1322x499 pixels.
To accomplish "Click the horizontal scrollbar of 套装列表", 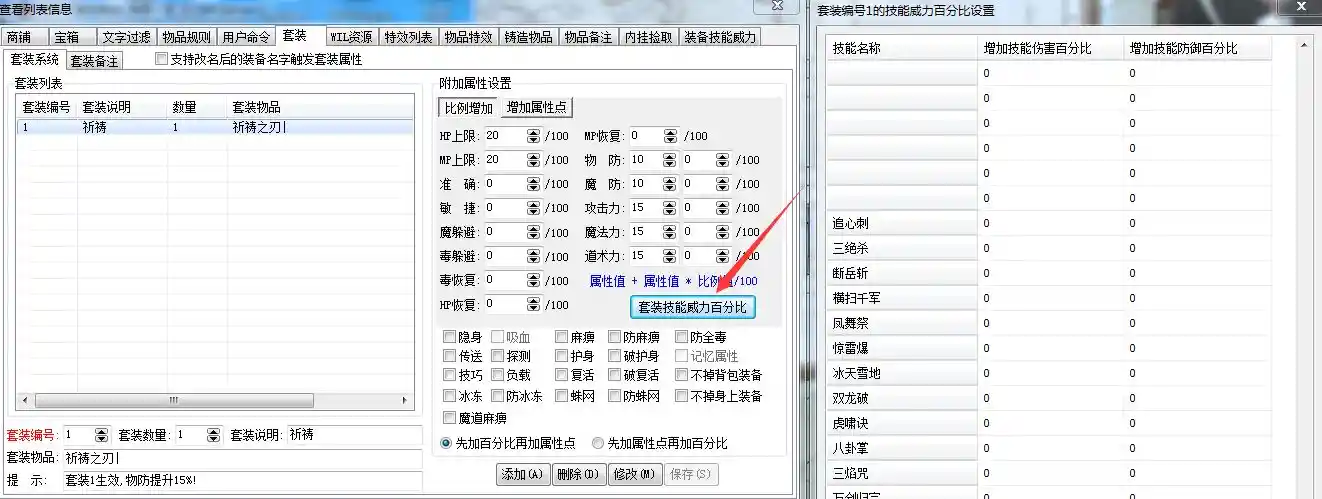I will (x=215, y=400).
